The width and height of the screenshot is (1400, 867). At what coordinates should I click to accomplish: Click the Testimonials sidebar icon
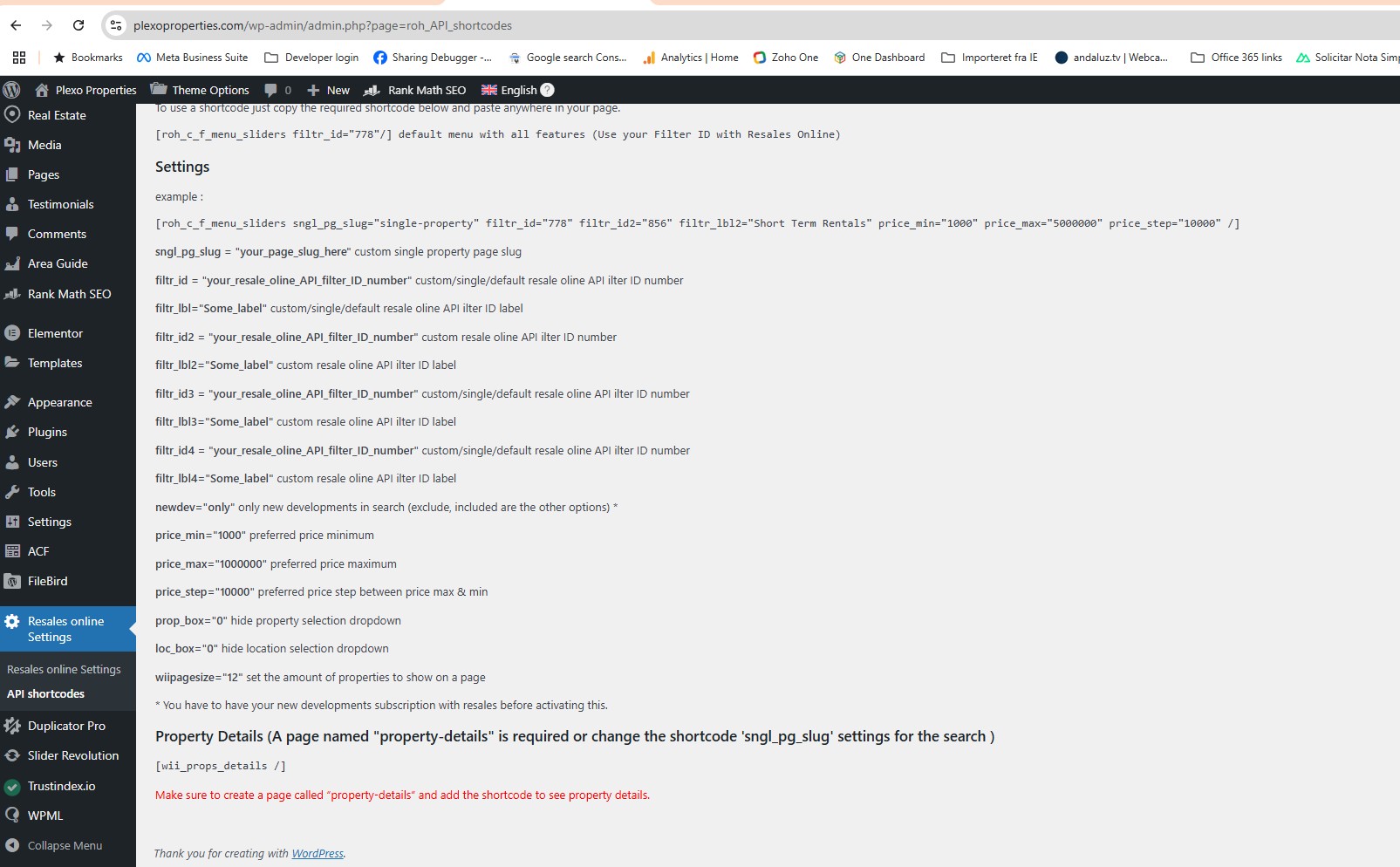pyautogui.click(x=12, y=204)
